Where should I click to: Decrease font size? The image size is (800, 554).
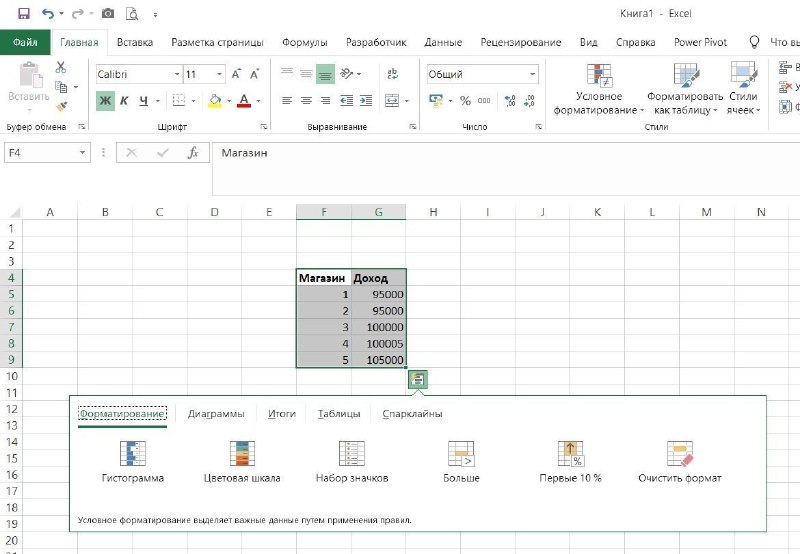255,74
